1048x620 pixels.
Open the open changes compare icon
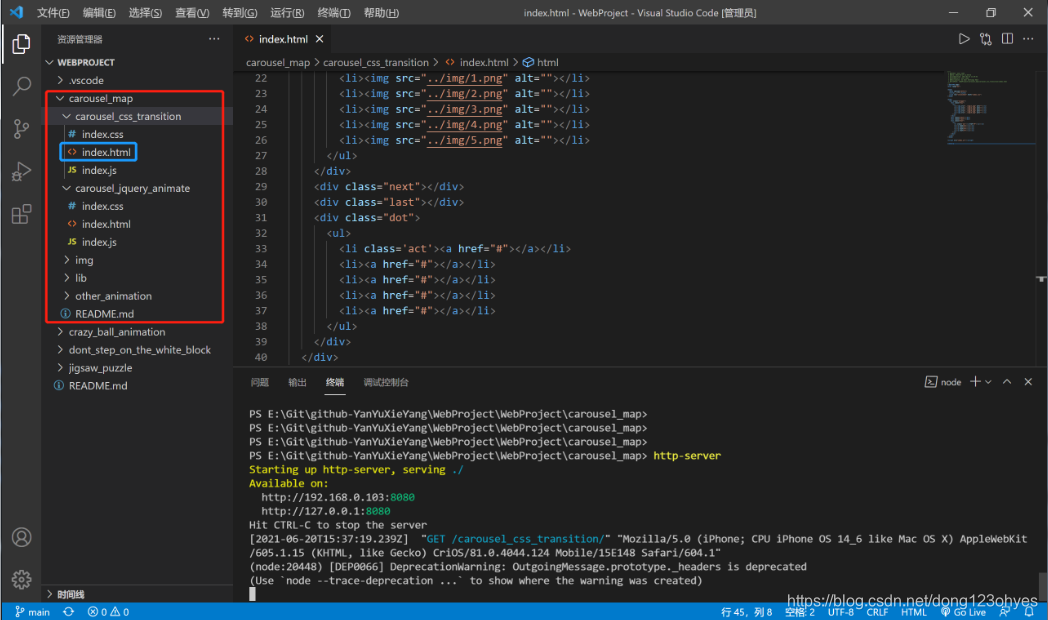986,39
